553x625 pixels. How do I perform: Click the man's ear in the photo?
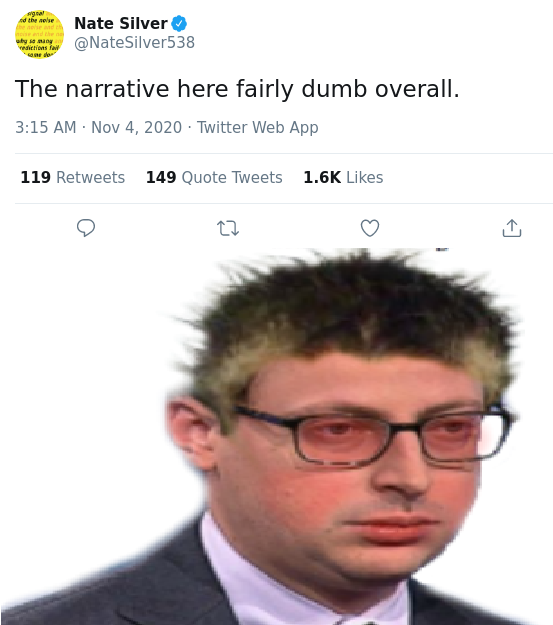pos(192,430)
